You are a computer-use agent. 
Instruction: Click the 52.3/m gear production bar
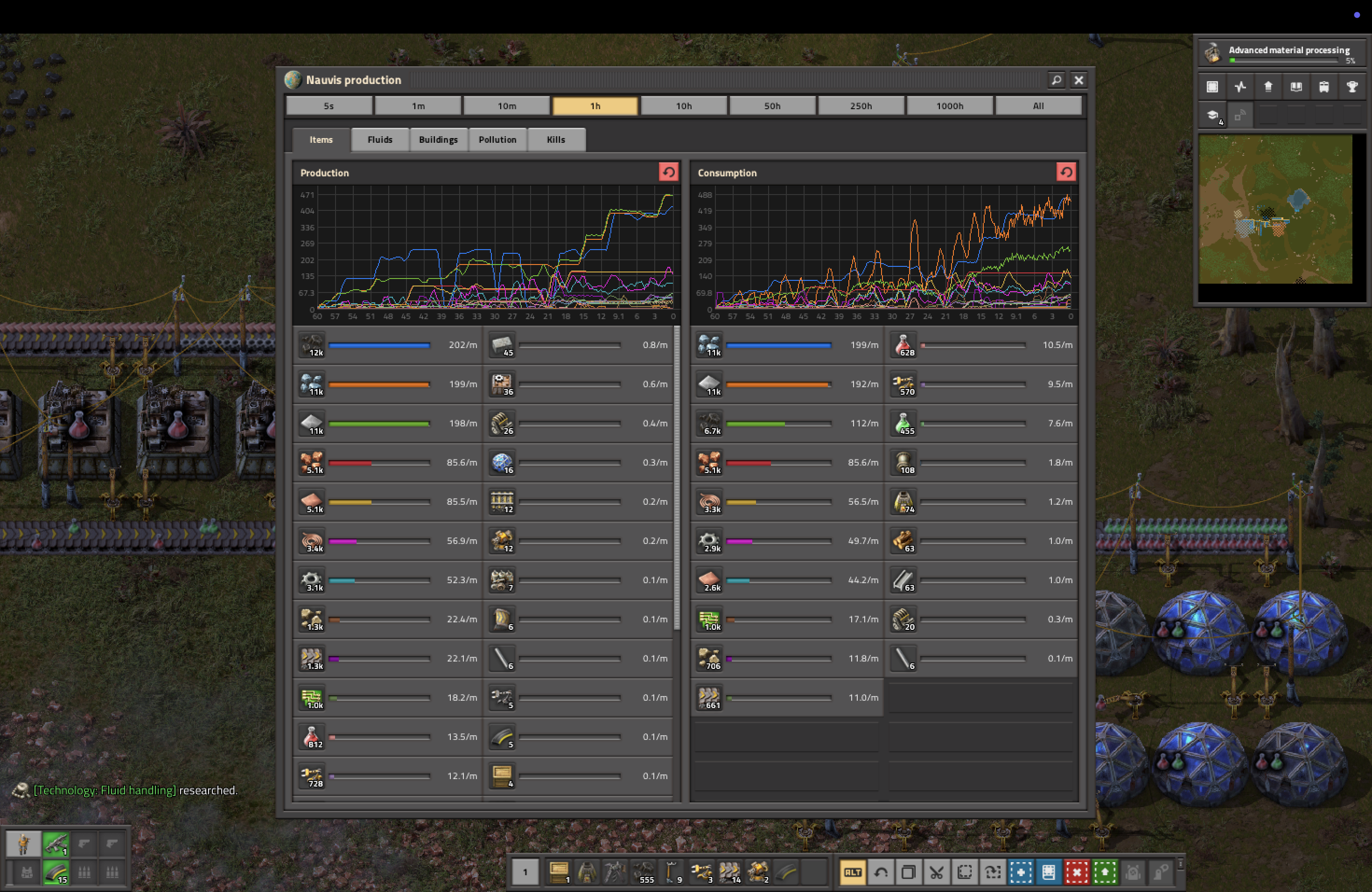379,580
